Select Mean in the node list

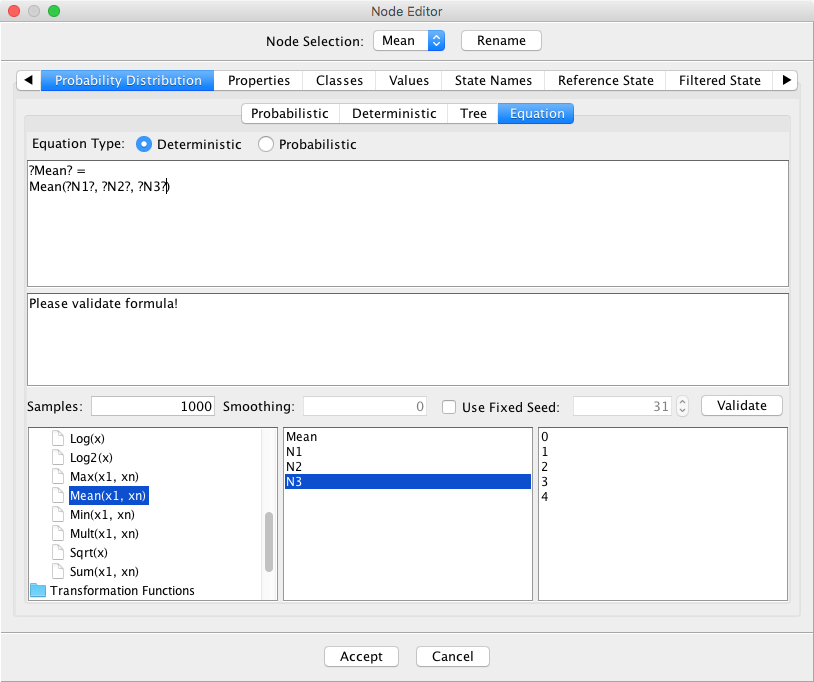coord(408,437)
